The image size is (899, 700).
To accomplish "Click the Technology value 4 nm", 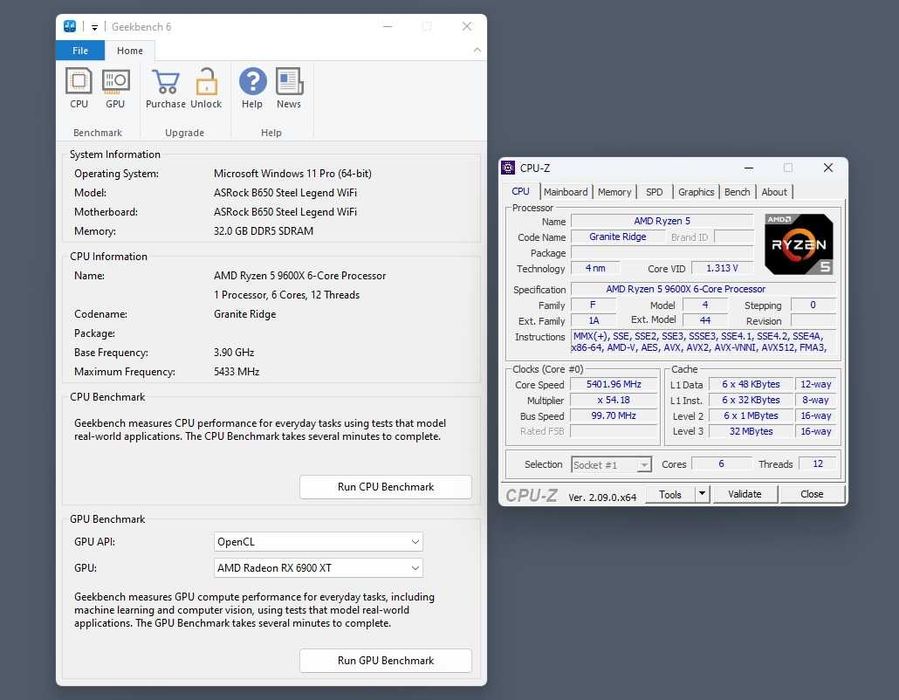I will point(595,268).
